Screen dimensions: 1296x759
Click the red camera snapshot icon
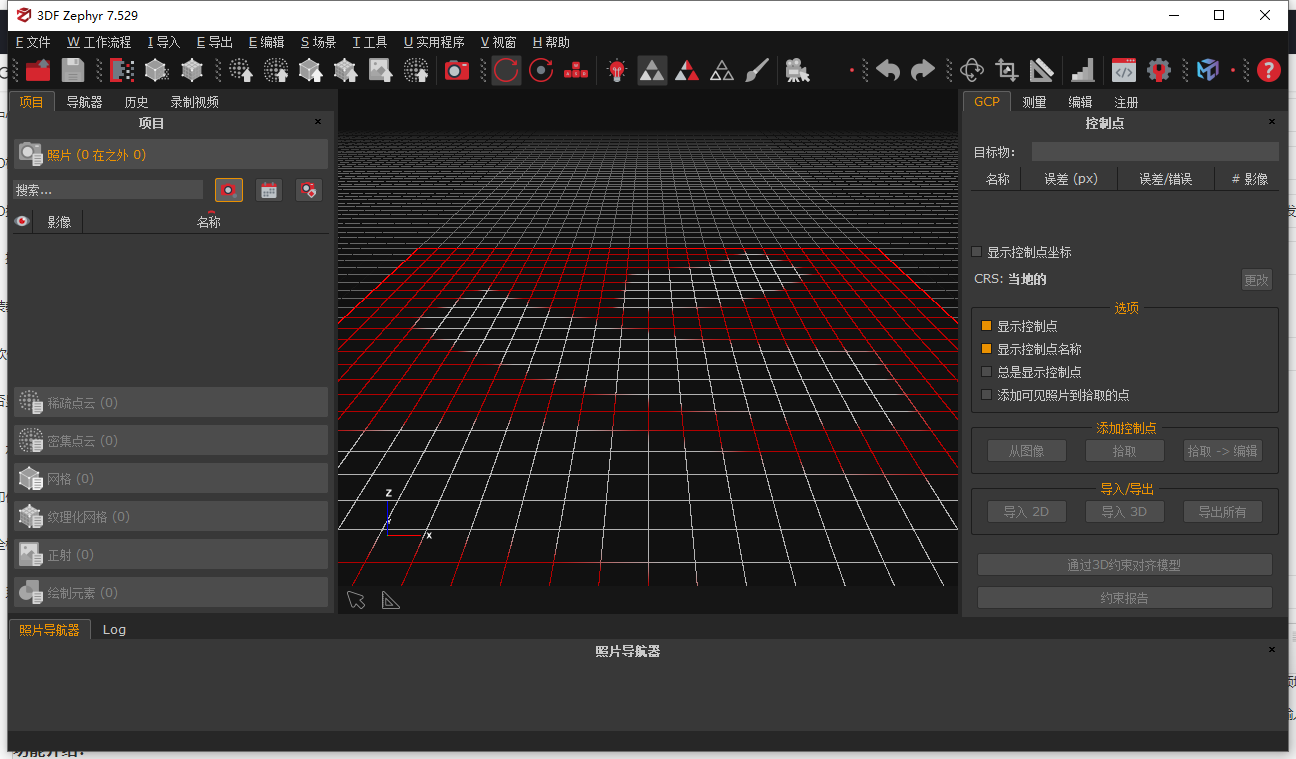coord(457,70)
